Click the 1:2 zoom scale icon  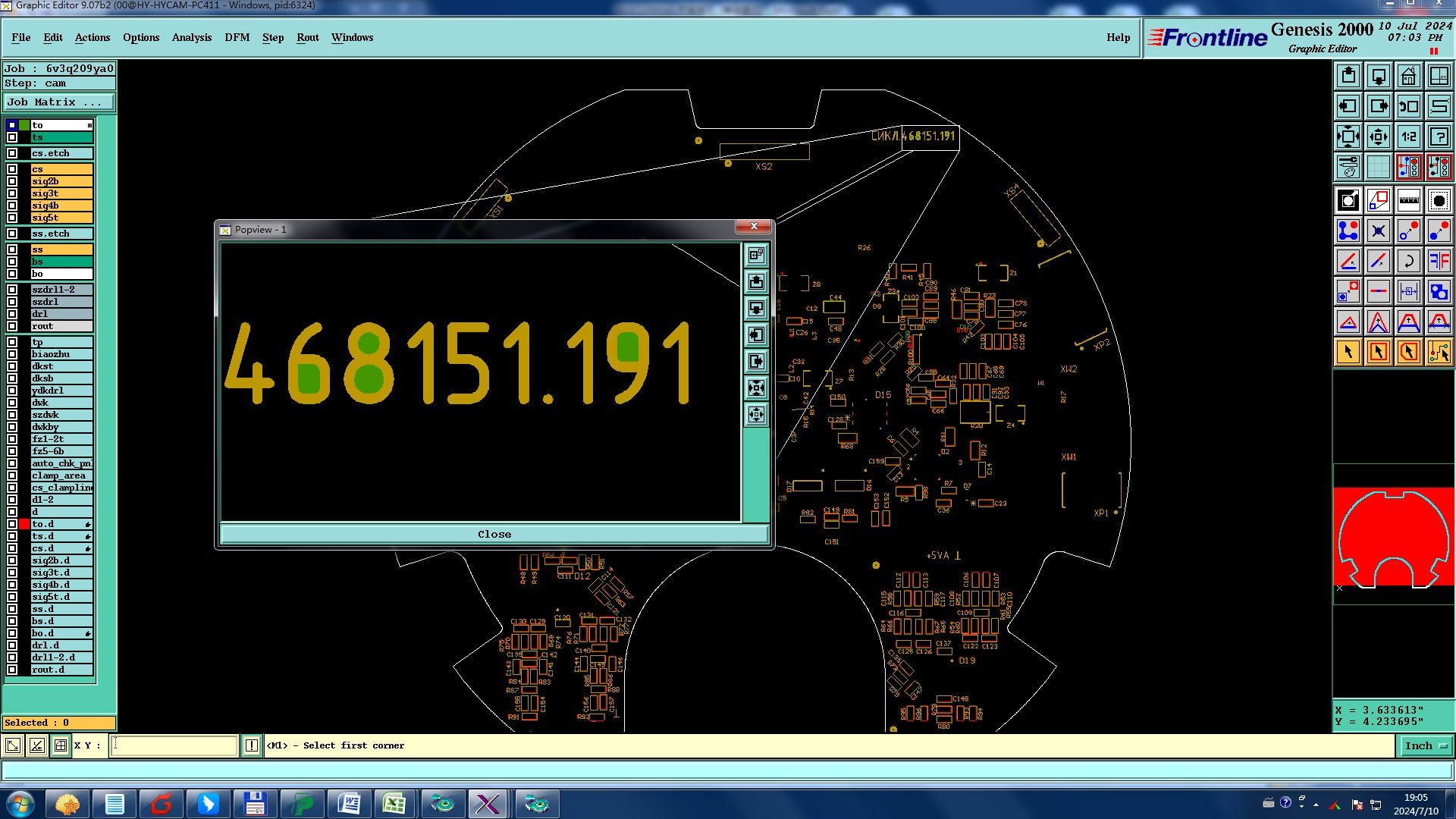point(1408,136)
